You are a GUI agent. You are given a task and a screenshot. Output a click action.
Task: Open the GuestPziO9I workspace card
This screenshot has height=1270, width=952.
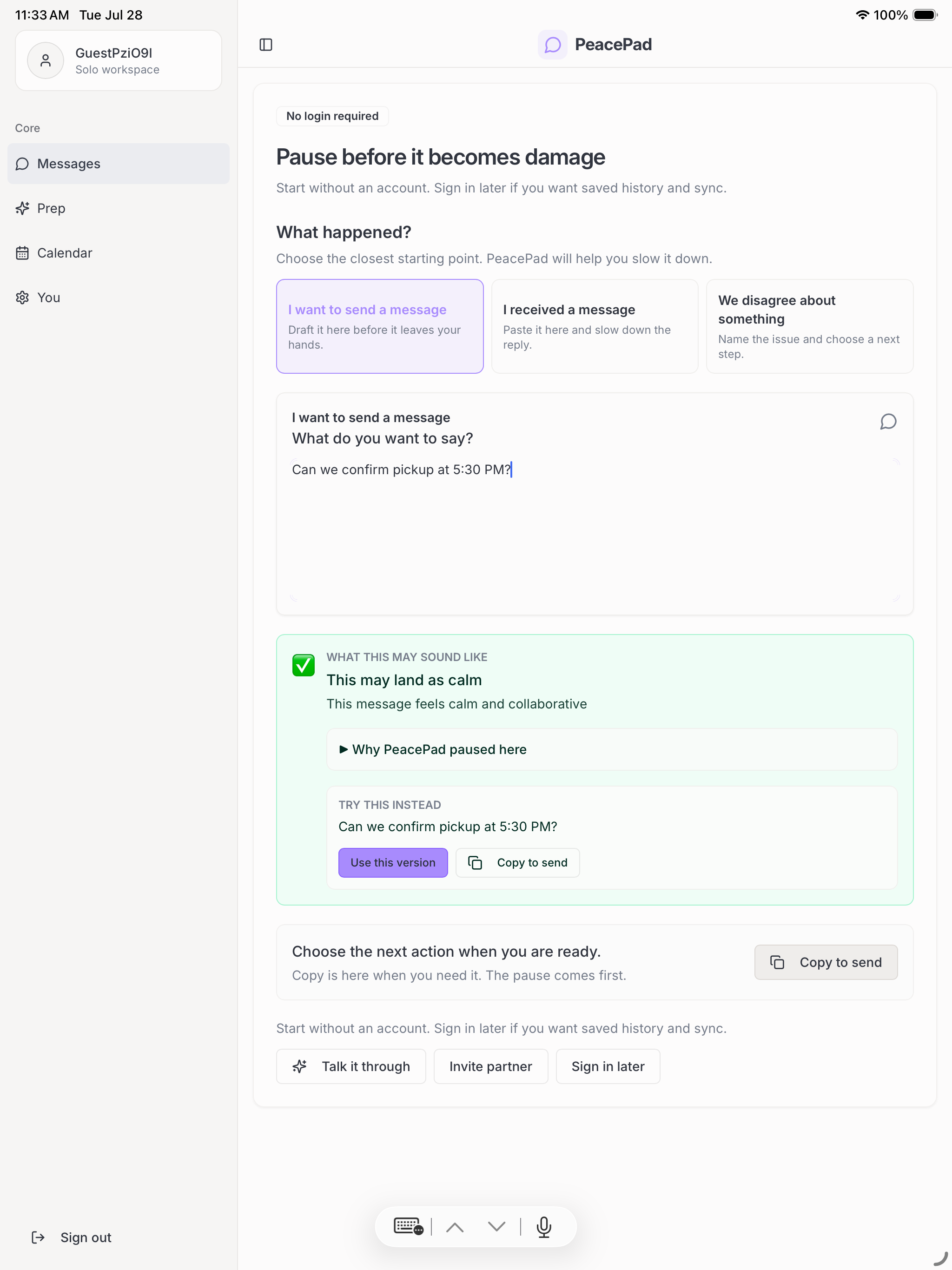[x=118, y=60]
